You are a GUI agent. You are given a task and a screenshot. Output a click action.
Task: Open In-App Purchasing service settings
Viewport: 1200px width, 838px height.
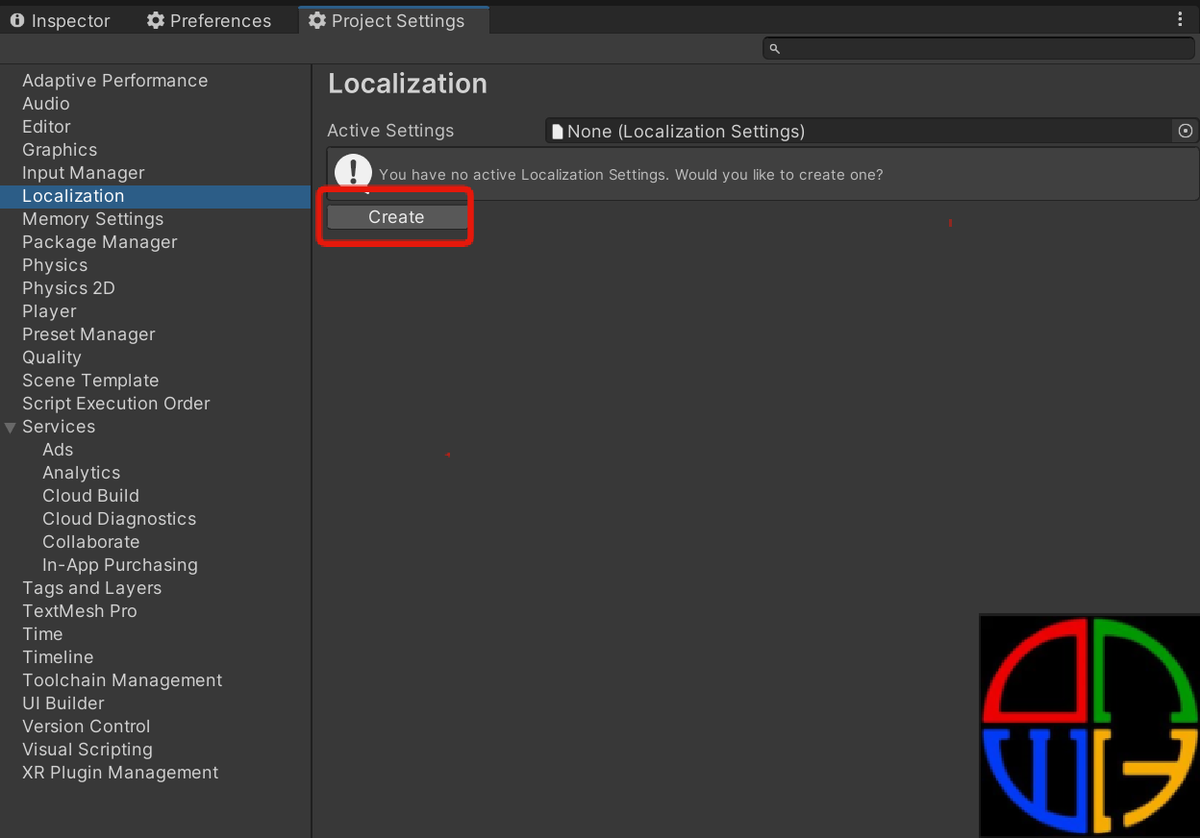120,565
